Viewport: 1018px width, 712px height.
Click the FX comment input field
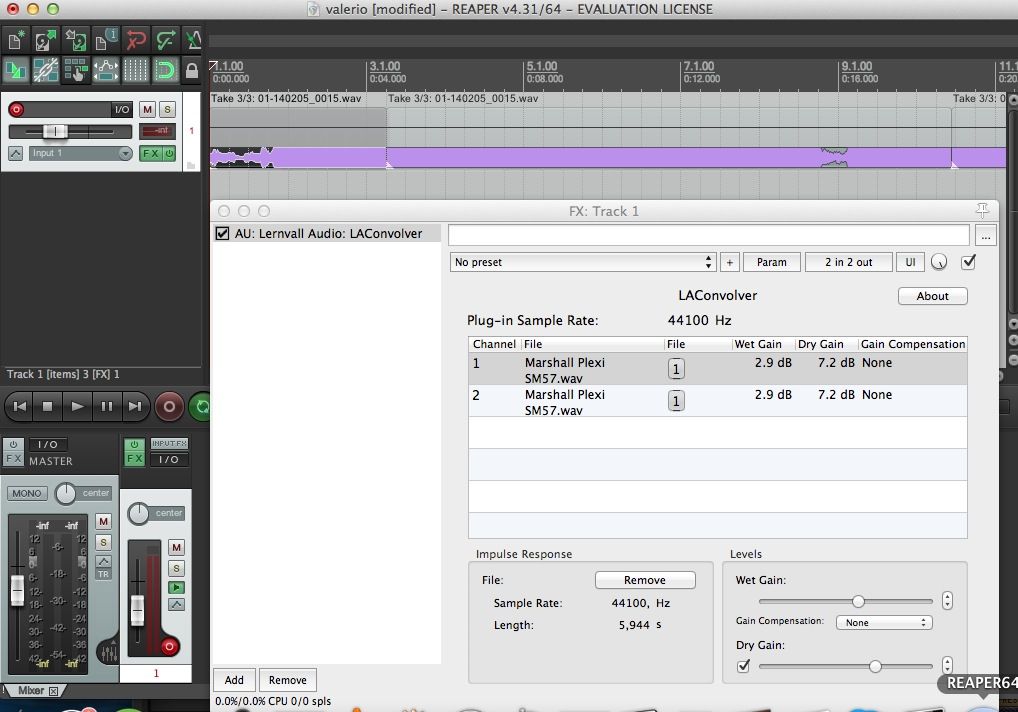click(x=708, y=236)
